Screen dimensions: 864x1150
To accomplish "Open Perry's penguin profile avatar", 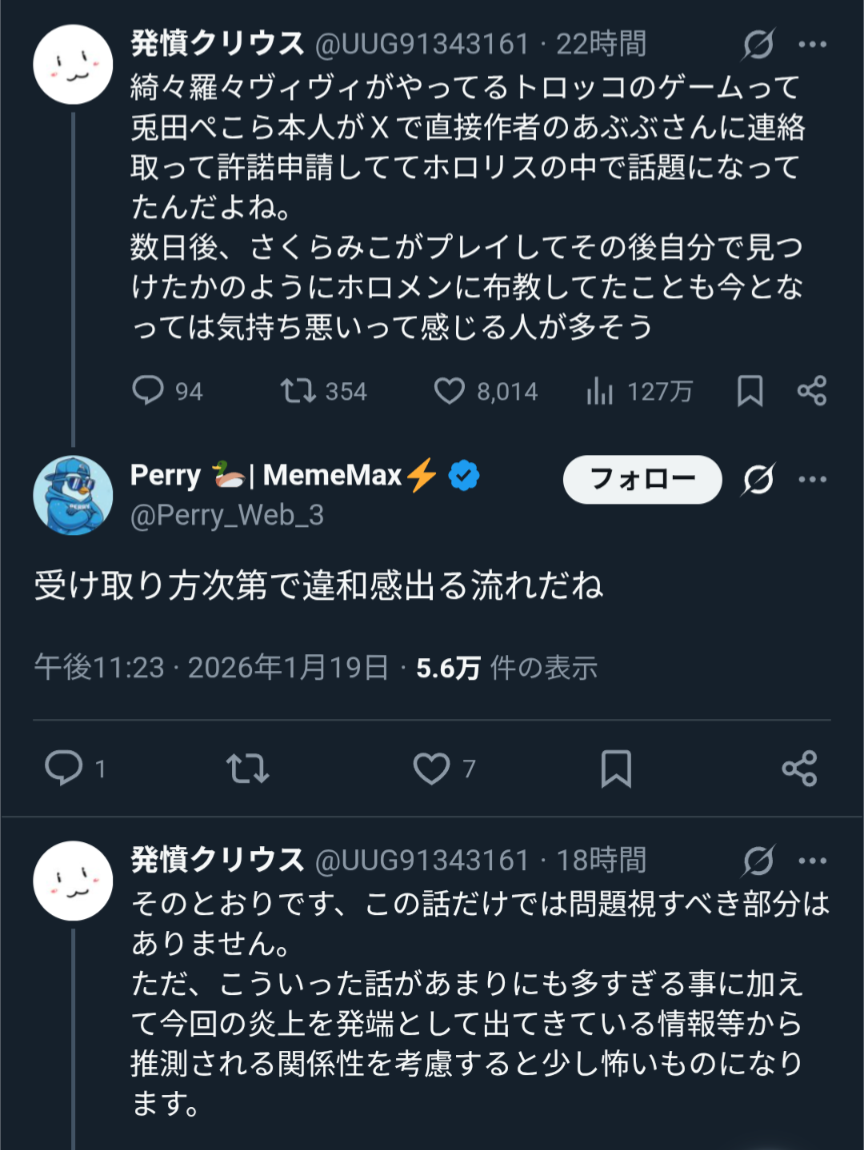I will tap(73, 496).
